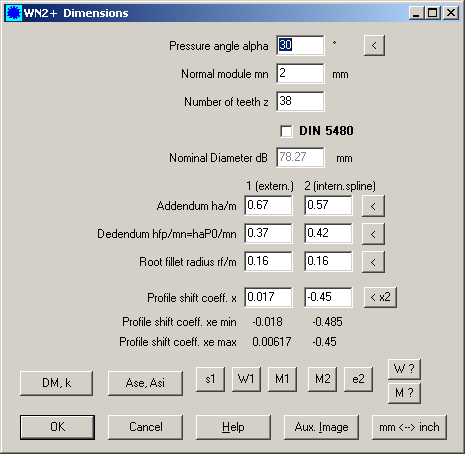The height and width of the screenshot is (454, 465).
Task: Switch units with 'mm <--> inch' button
Action: tap(409, 427)
